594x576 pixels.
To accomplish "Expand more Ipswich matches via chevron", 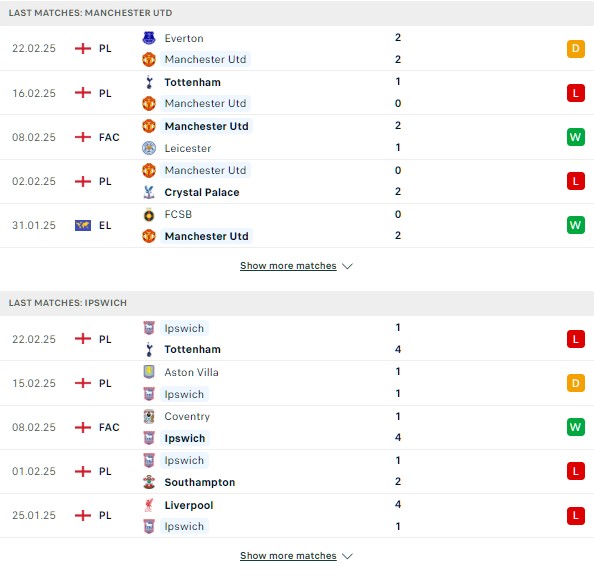I will click(347, 556).
